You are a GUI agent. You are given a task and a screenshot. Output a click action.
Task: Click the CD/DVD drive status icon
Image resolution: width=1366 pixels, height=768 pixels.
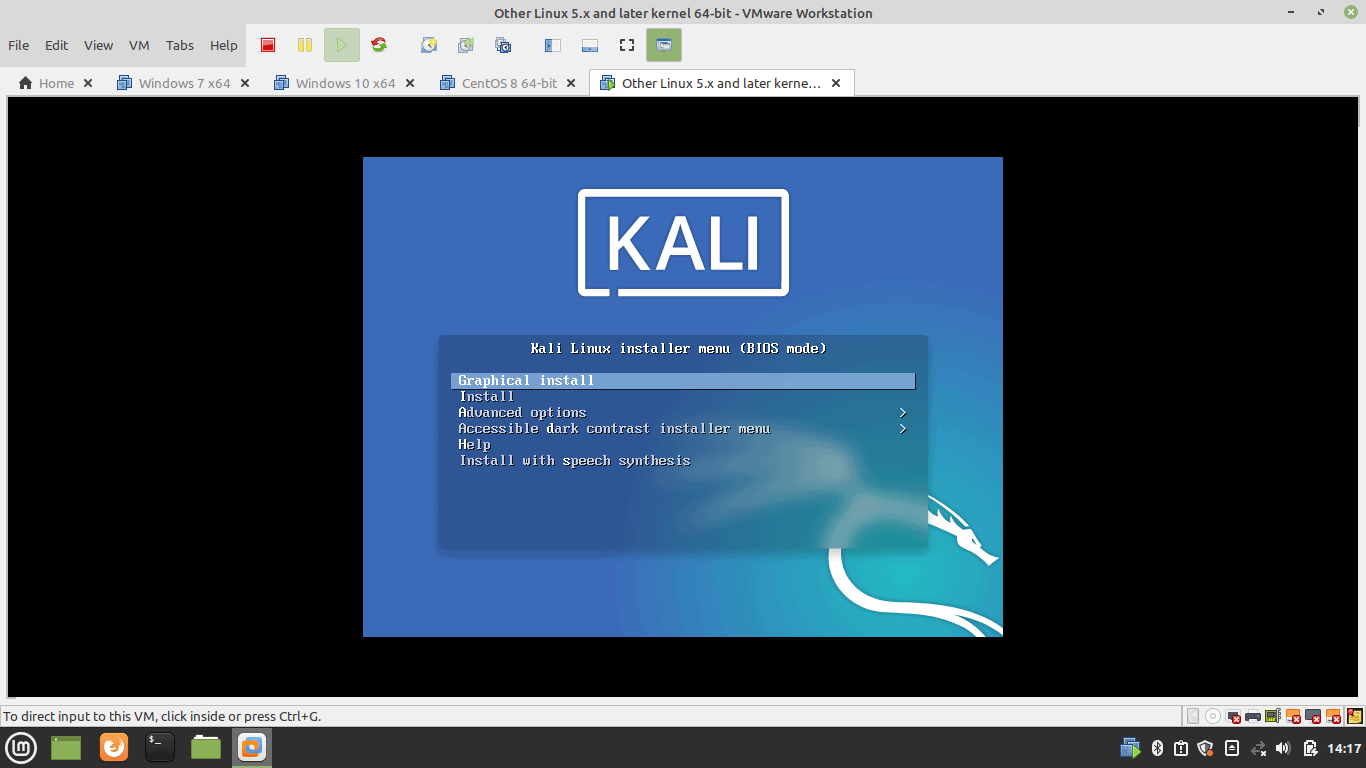[x=1213, y=716]
